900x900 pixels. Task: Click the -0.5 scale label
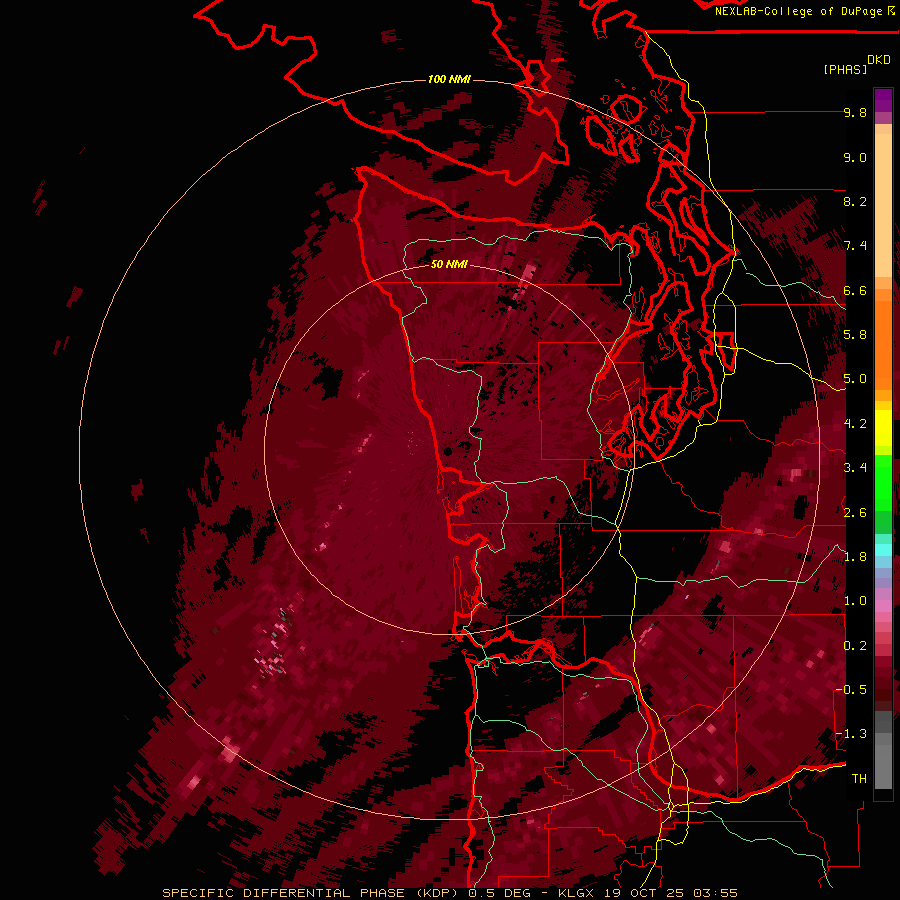(852, 690)
